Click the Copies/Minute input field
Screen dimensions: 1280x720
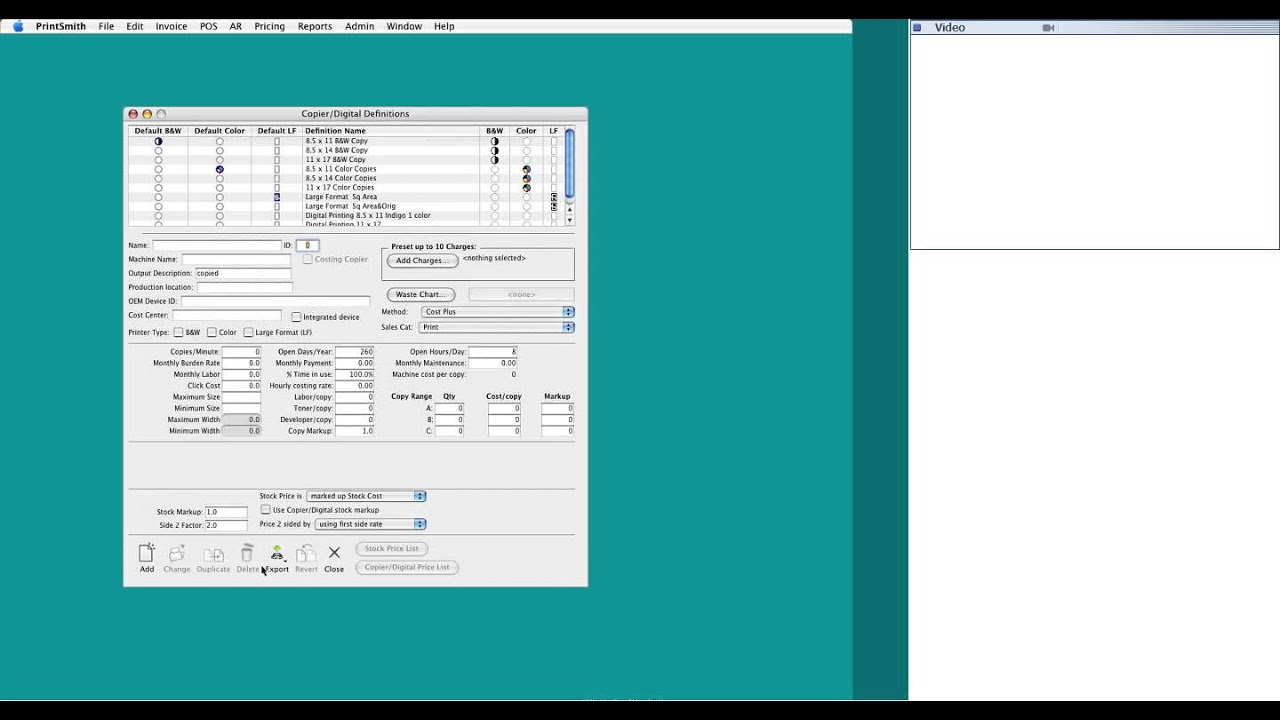[x=241, y=352]
